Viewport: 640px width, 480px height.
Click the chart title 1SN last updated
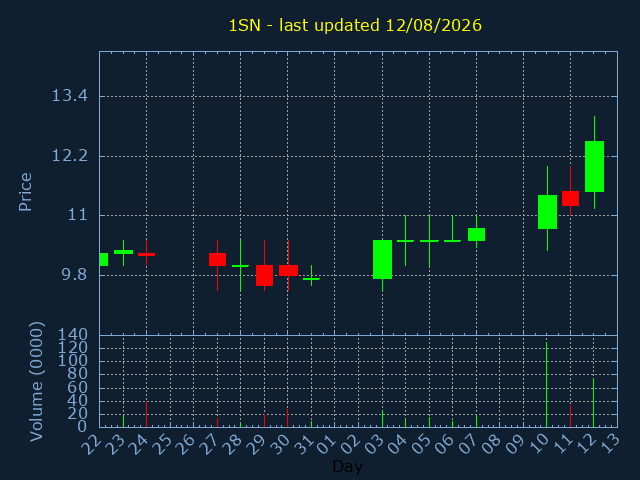pos(355,25)
